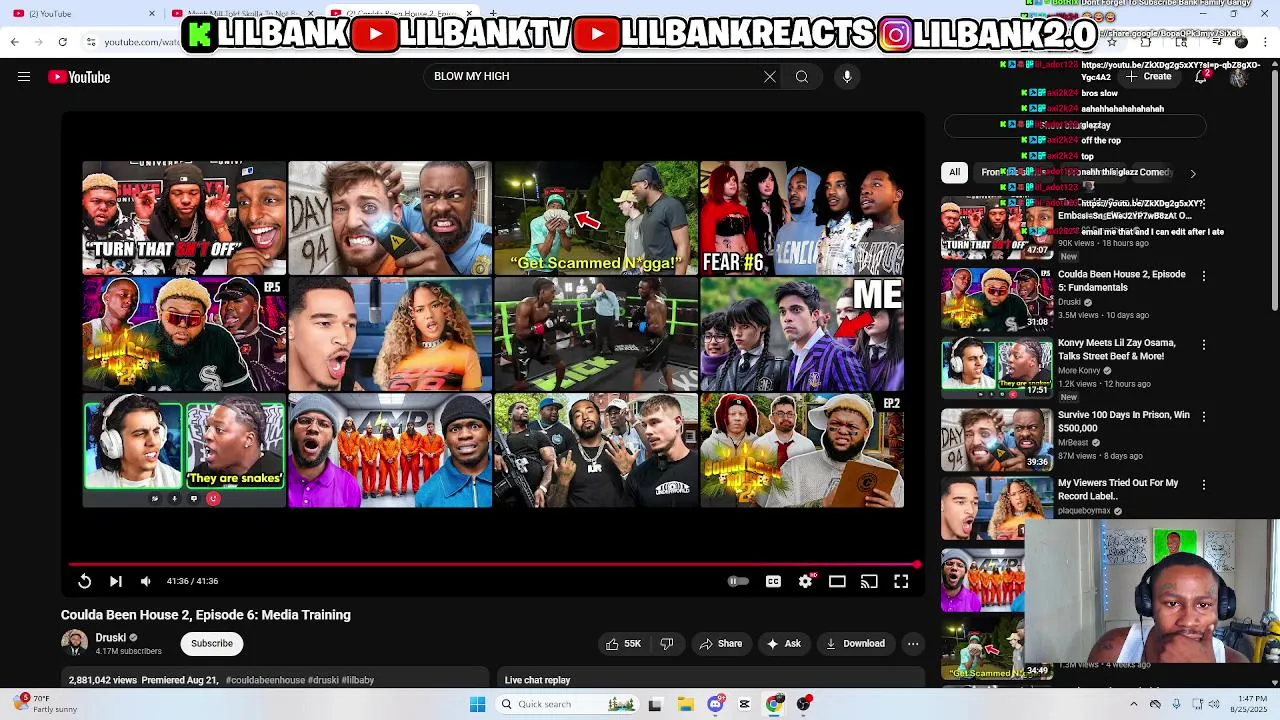Click the magnifier search button
This screenshot has width=1280, height=720.
[x=802, y=77]
